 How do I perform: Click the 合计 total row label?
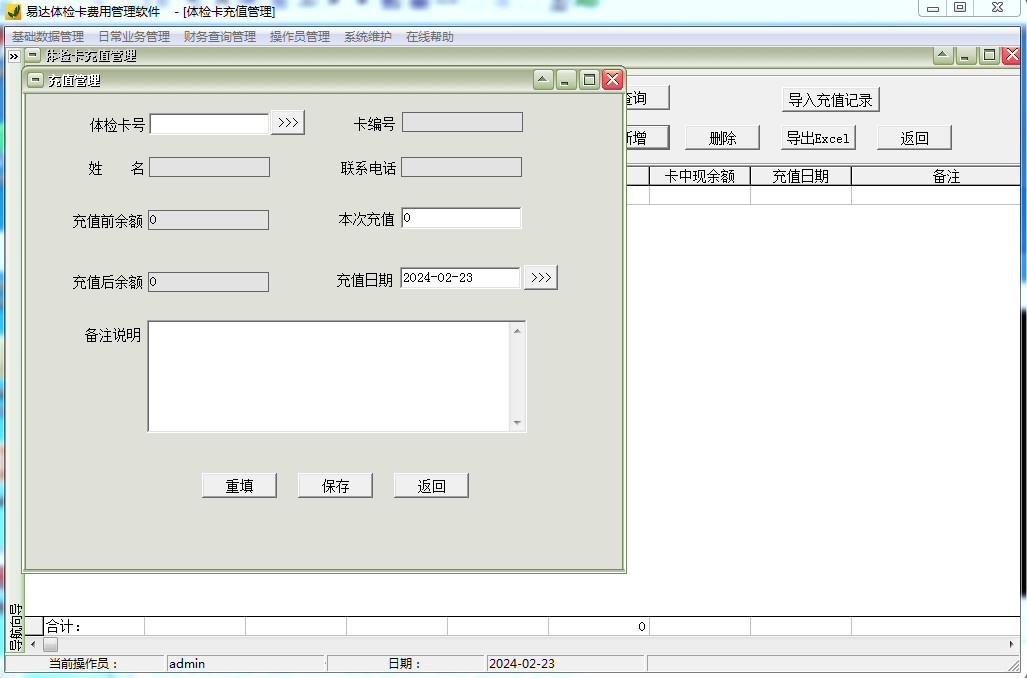[x=64, y=627]
